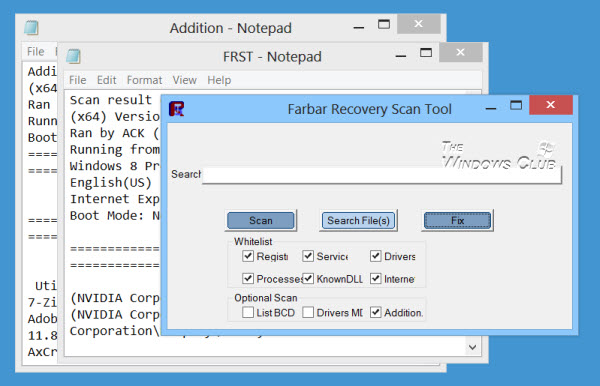Toggle the Drivers whitelist checkbox

[x=375, y=256]
